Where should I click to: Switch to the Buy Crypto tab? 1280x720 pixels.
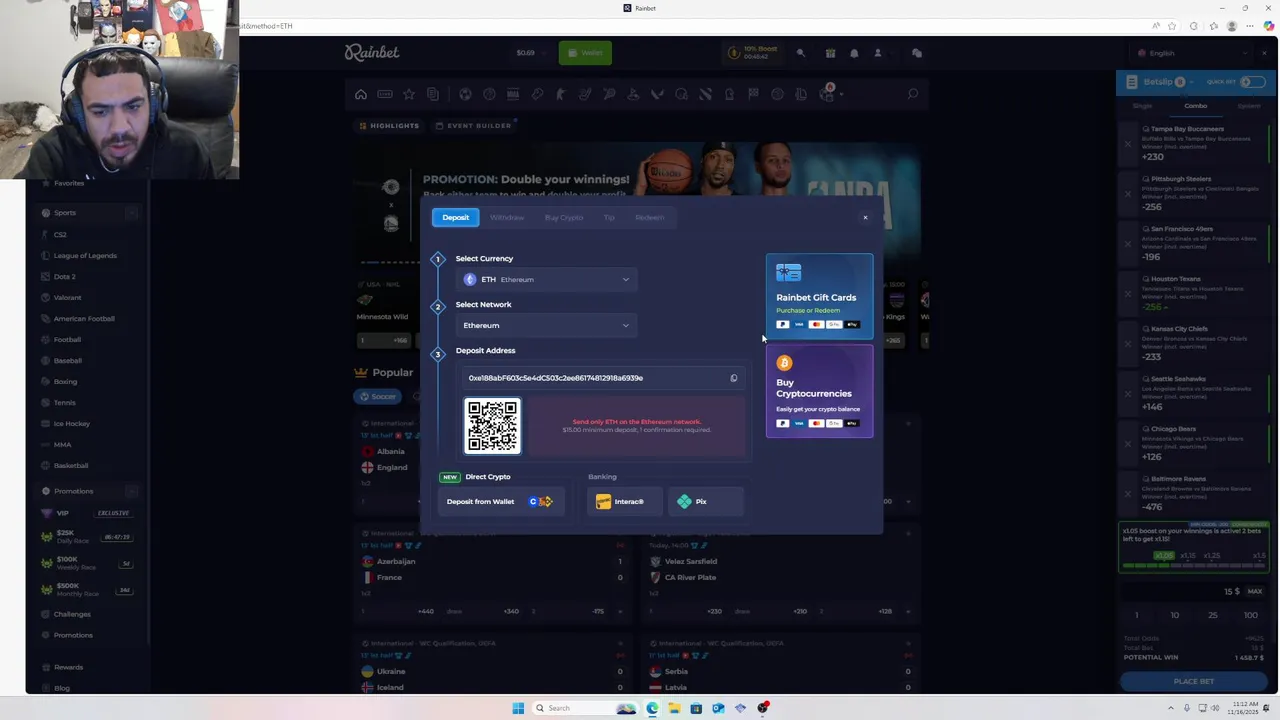click(x=564, y=217)
